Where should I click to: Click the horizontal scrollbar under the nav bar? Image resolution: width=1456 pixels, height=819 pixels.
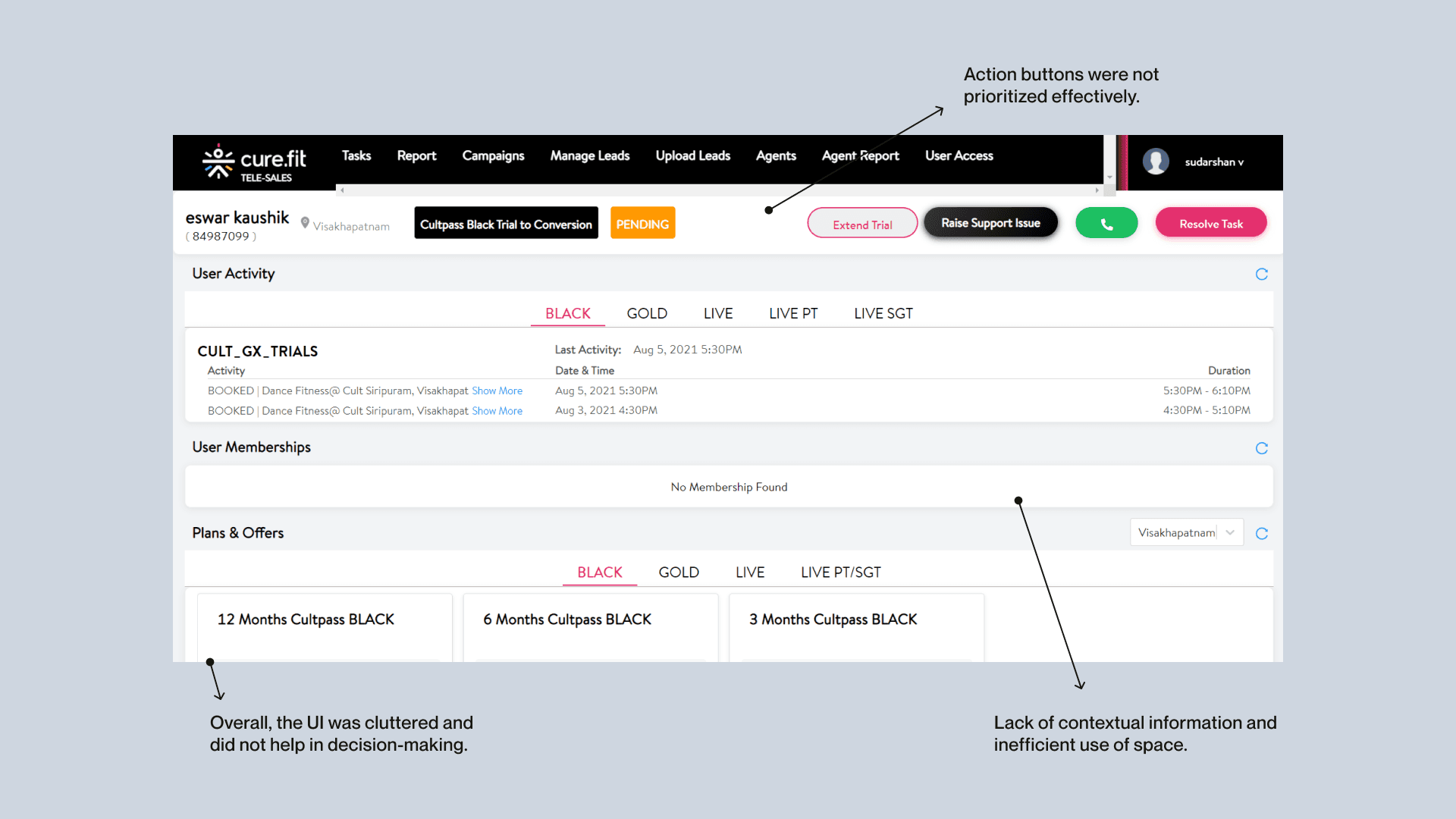tap(719, 190)
